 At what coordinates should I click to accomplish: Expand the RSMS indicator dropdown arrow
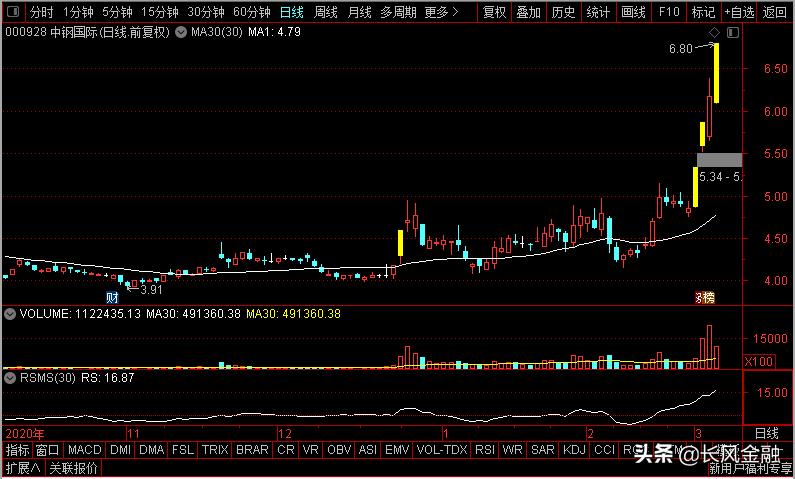pos(10,378)
